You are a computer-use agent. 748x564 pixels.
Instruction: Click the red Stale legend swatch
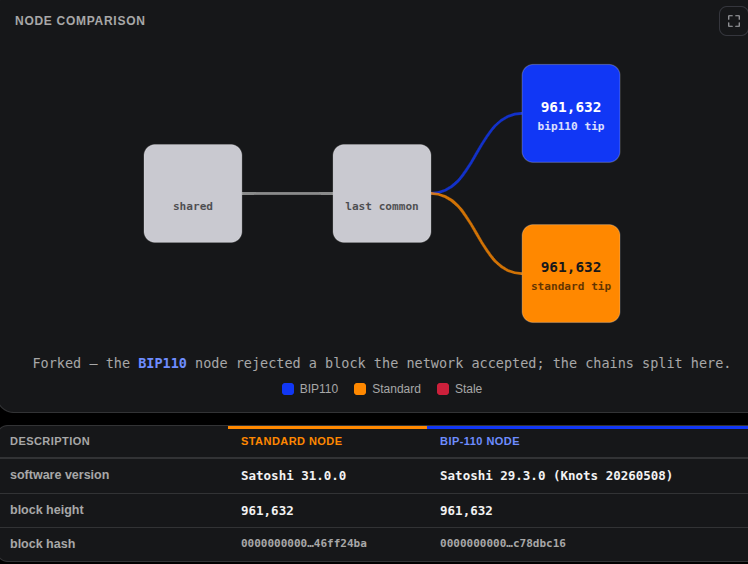tap(443, 389)
